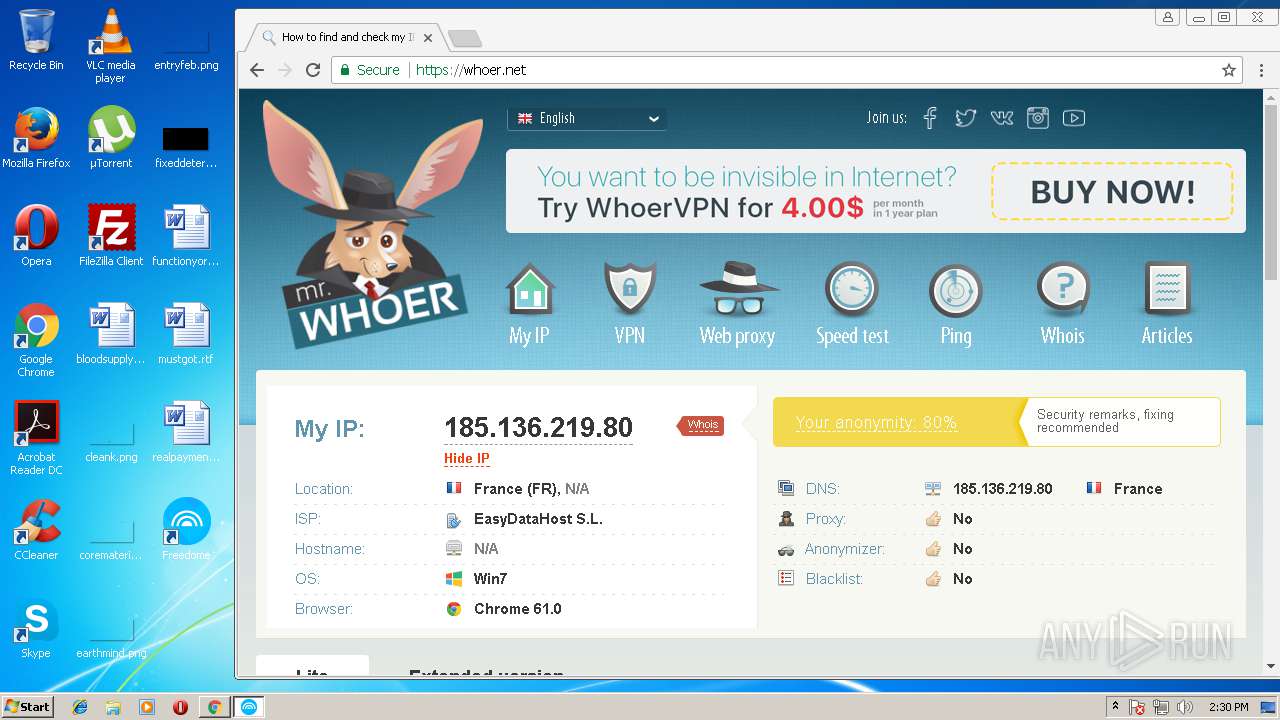Expand the English language dropdown
1280x720 pixels.
[x=587, y=118]
